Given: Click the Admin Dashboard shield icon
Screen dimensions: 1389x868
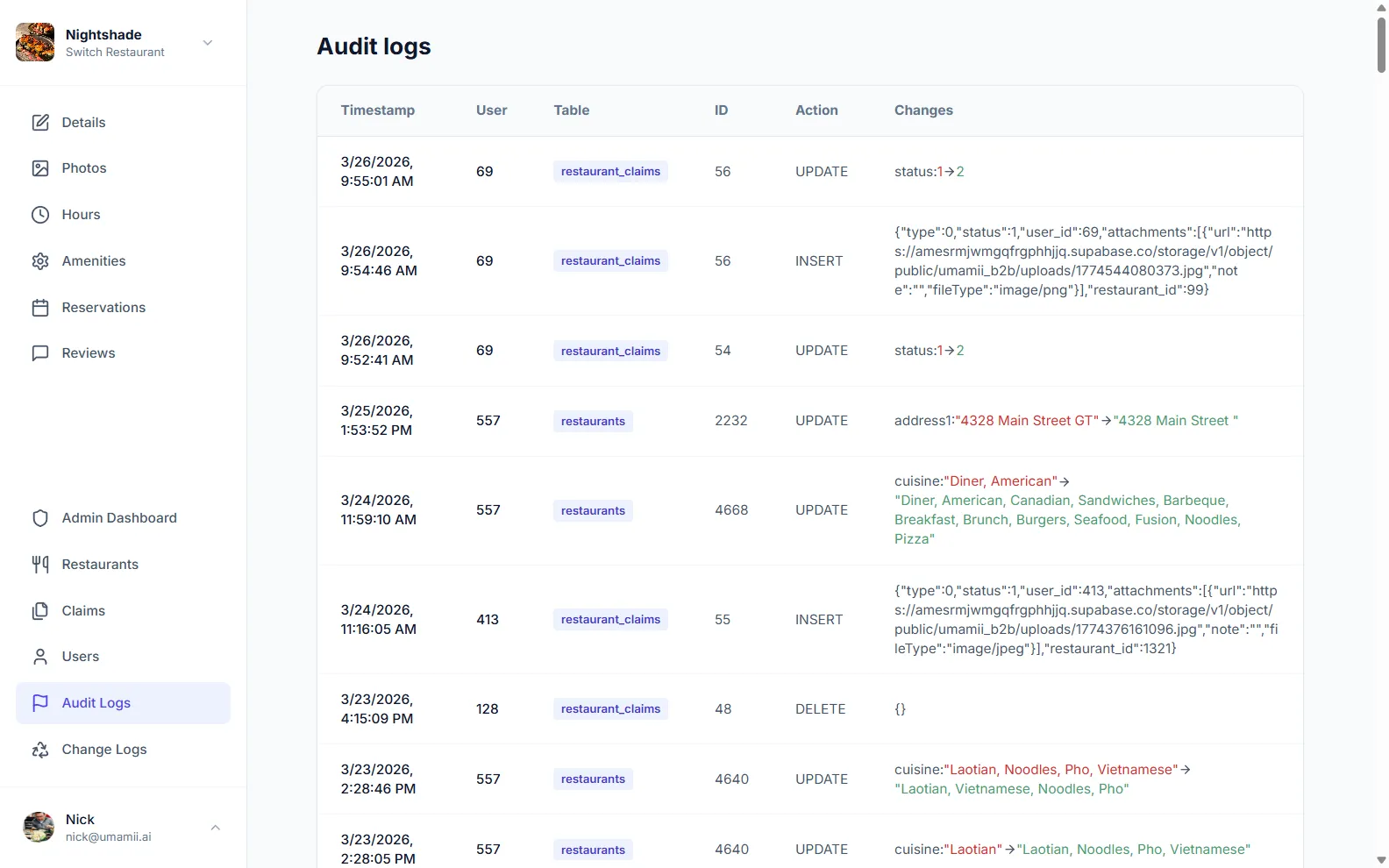Looking at the screenshot, I should tap(40, 518).
